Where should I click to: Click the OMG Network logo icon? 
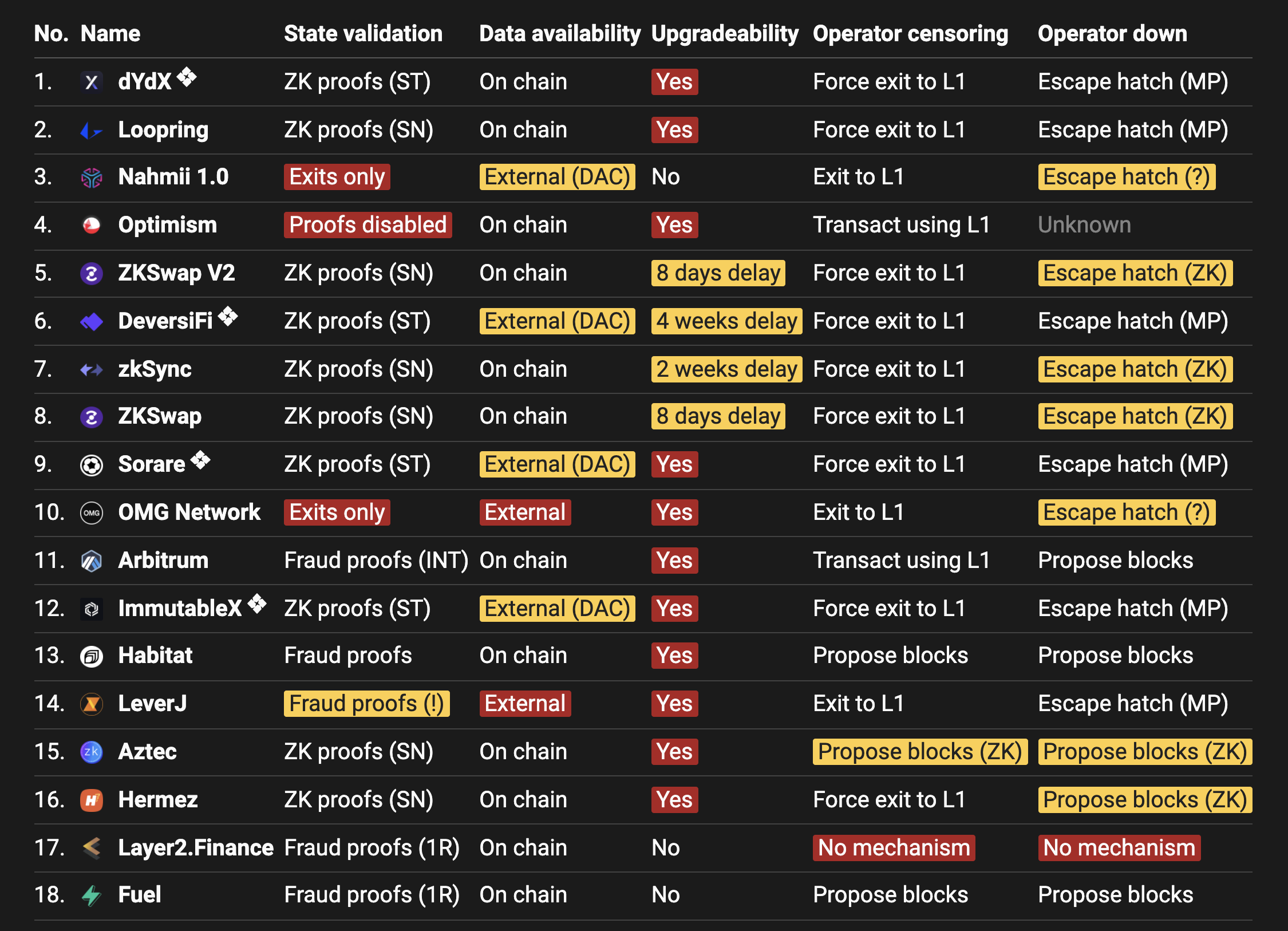click(92, 513)
